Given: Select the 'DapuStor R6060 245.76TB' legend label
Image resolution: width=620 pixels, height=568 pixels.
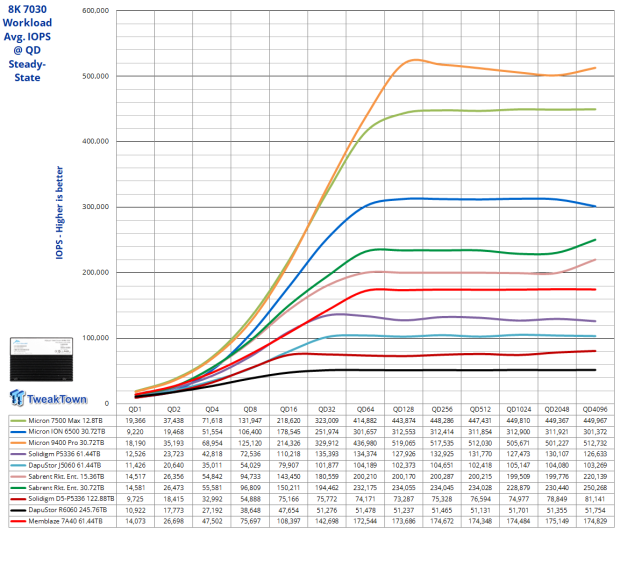Looking at the screenshot, I should pos(68,510).
